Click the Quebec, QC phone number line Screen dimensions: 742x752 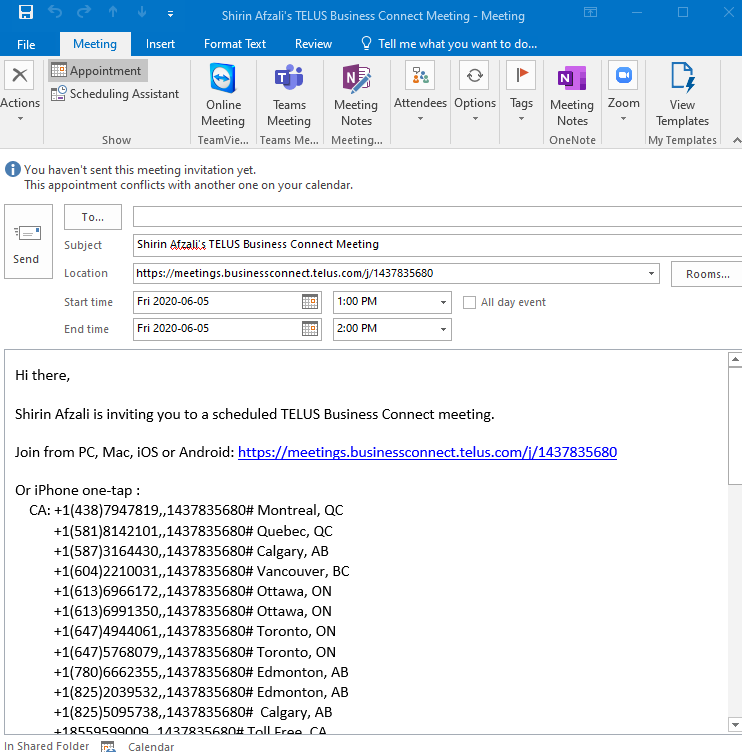[193, 531]
